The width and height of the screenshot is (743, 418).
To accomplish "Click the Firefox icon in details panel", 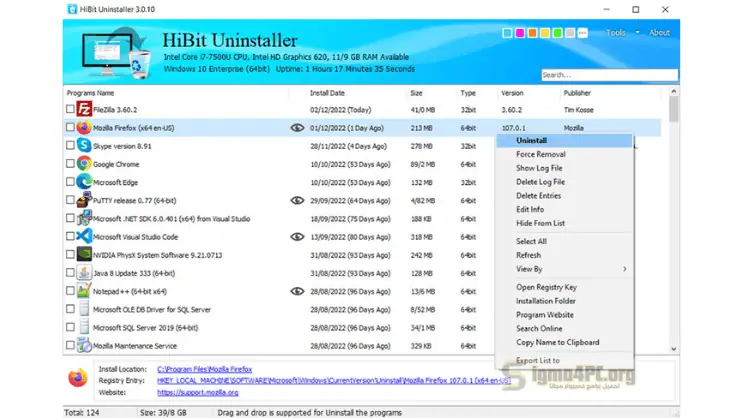I will (x=78, y=378).
